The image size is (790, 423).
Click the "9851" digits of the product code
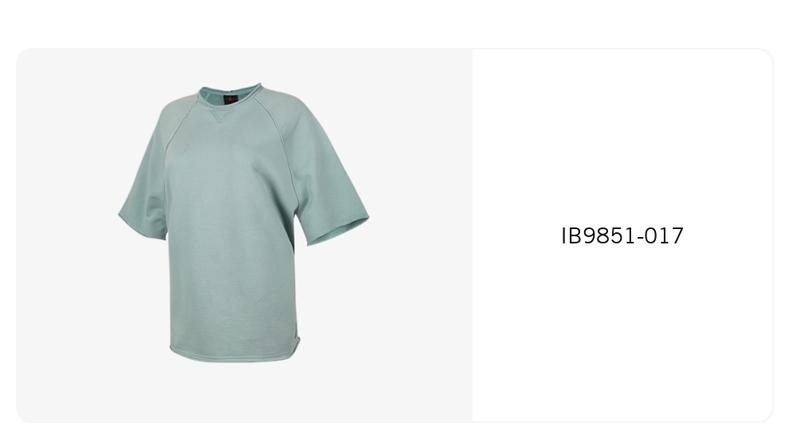609,236
